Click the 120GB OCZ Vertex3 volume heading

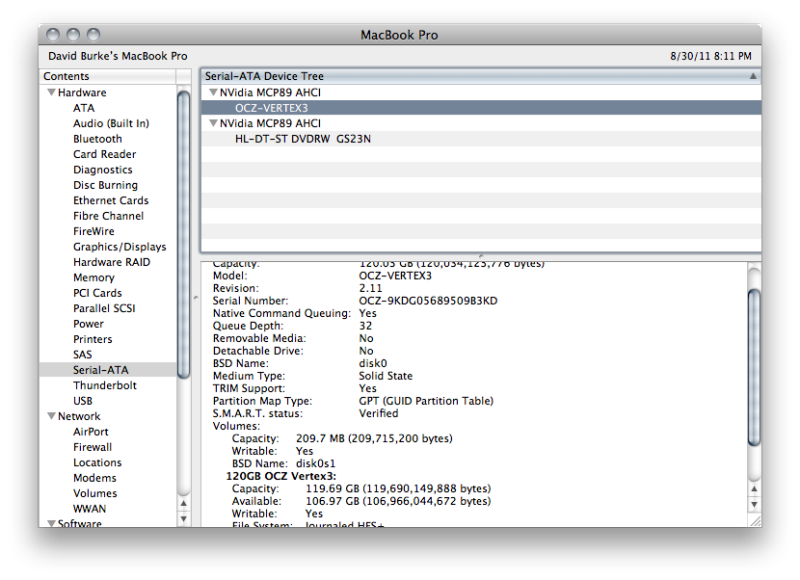[x=281, y=476]
